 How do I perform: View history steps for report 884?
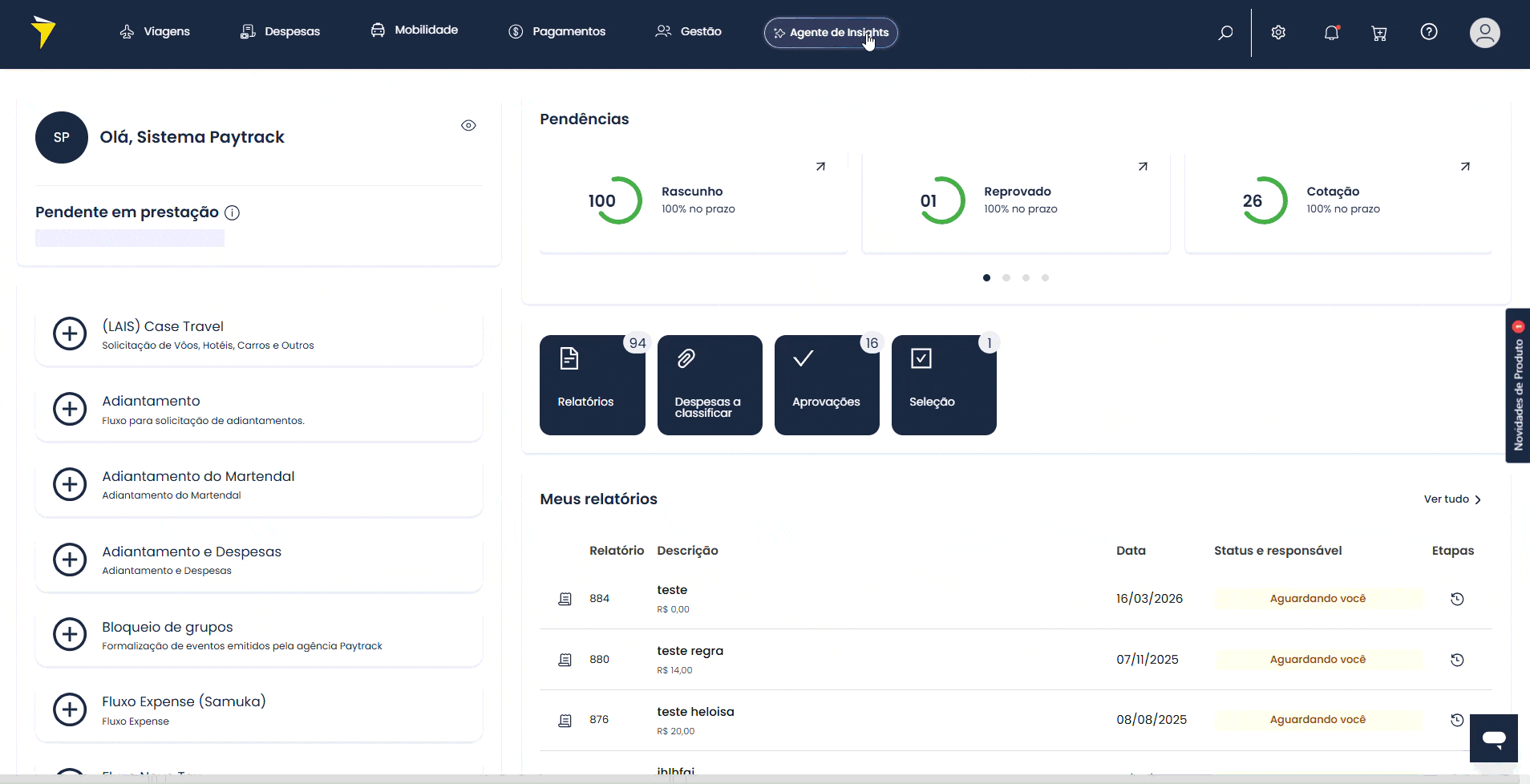coord(1457,599)
